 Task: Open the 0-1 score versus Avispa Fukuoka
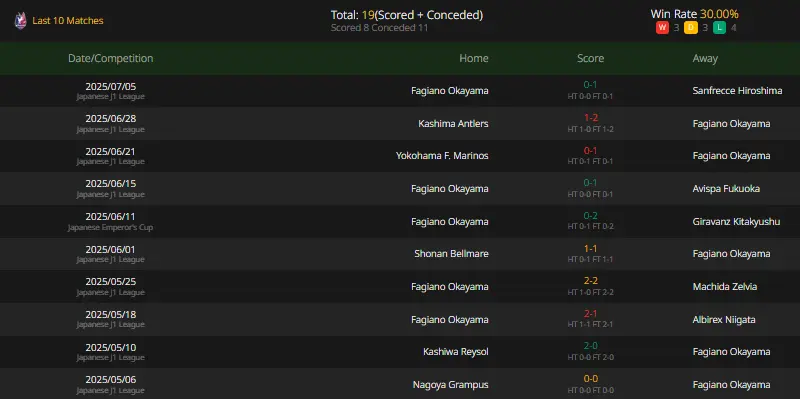pos(590,183)
